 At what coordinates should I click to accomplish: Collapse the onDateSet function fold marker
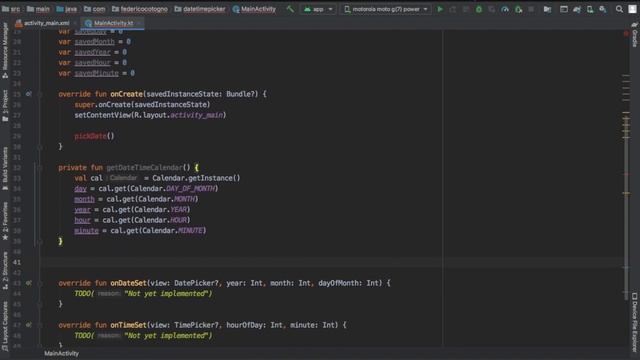coord(40,283)
